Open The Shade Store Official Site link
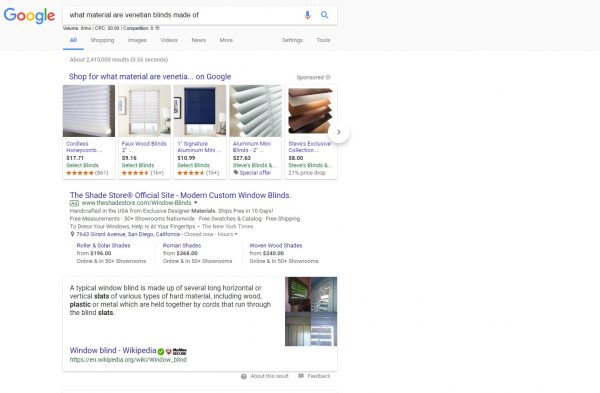 click(x=180, y=195)
